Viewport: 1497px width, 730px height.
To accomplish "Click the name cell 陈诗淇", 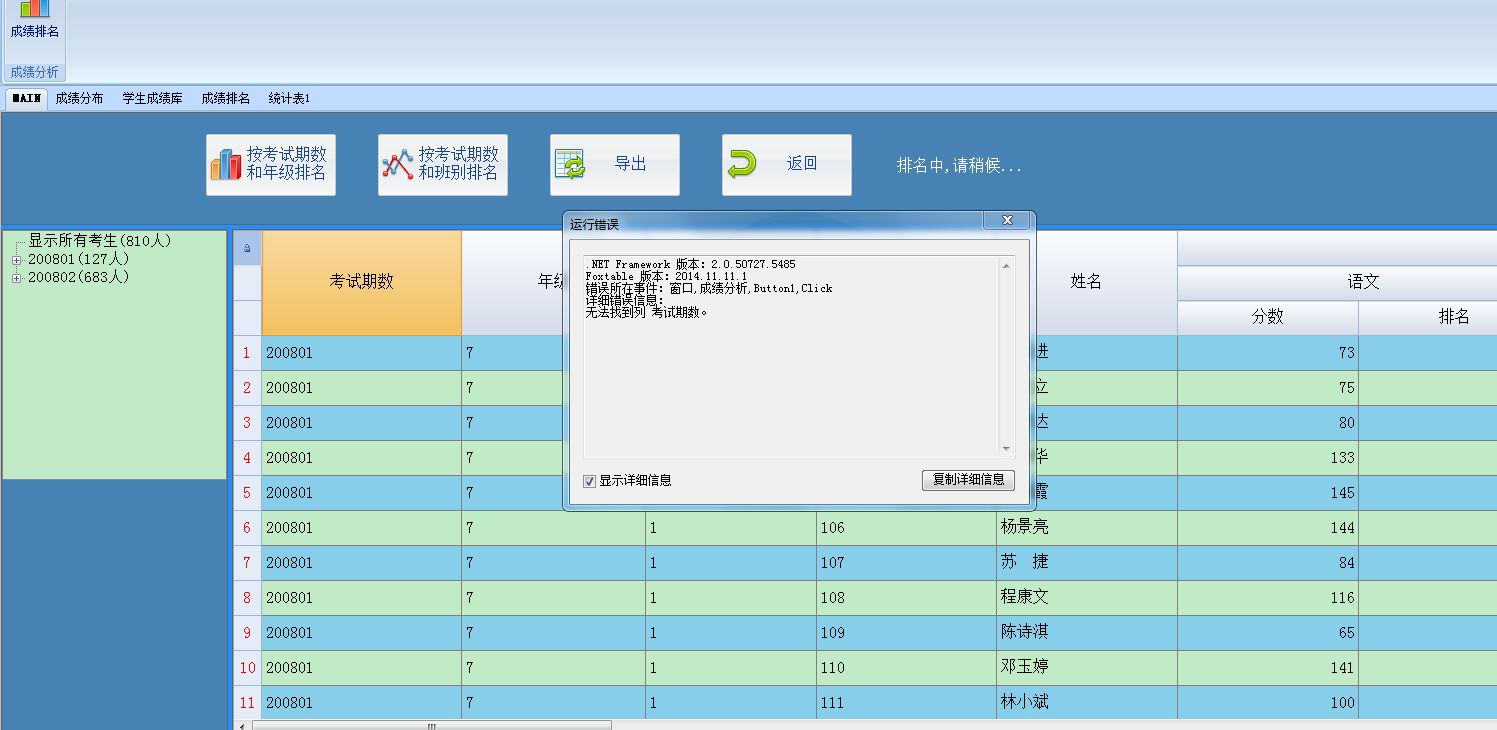I will 1086,633.
